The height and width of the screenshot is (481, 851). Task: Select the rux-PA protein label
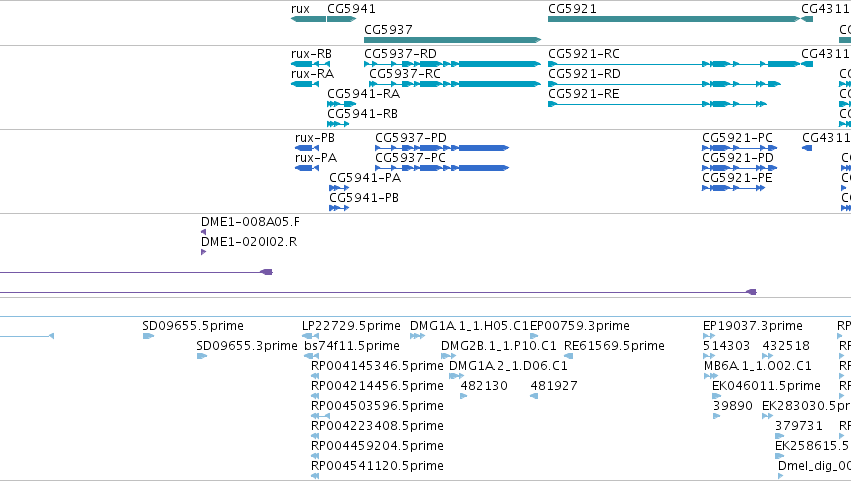pyautogui.click(x=316, y=158)
